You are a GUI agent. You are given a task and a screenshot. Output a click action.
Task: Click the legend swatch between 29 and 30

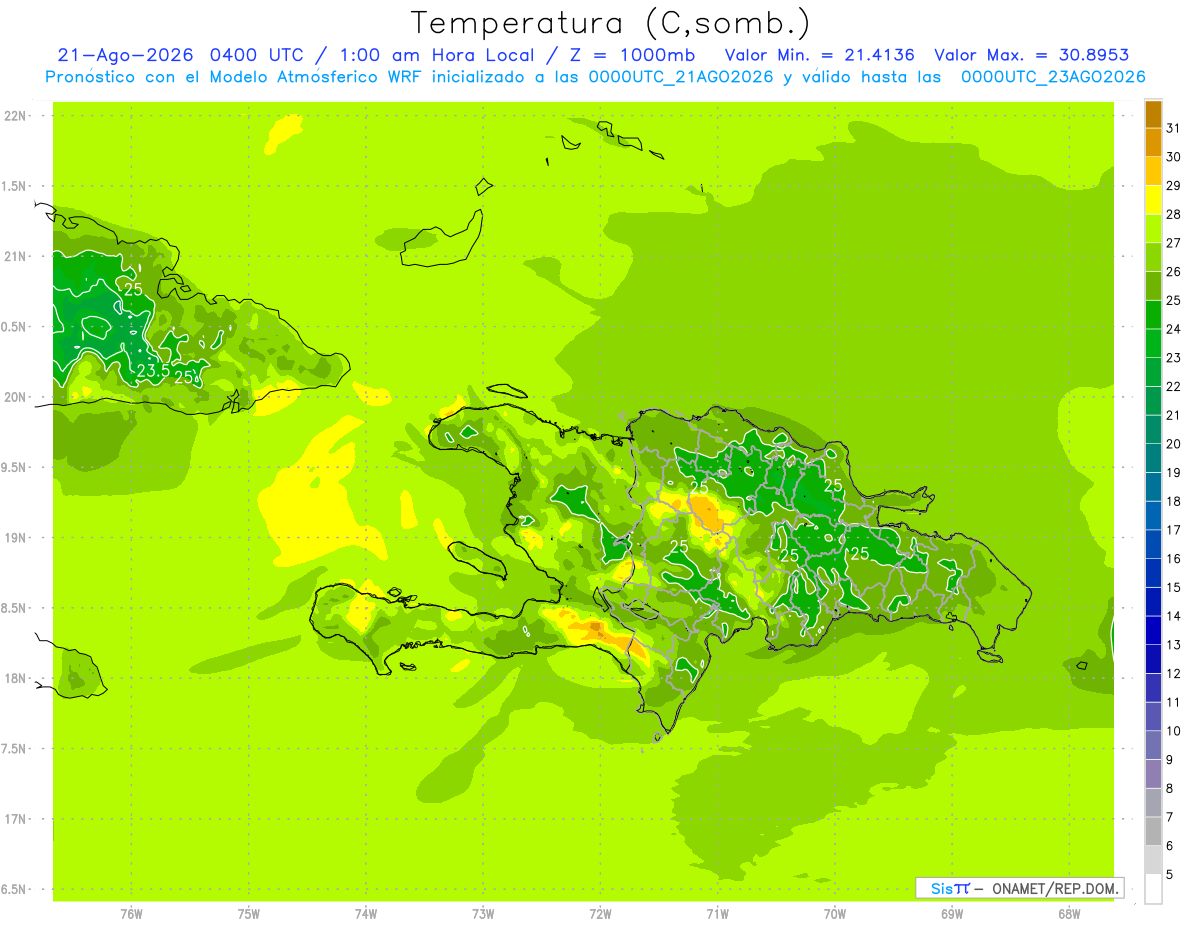coord(1153,171)
